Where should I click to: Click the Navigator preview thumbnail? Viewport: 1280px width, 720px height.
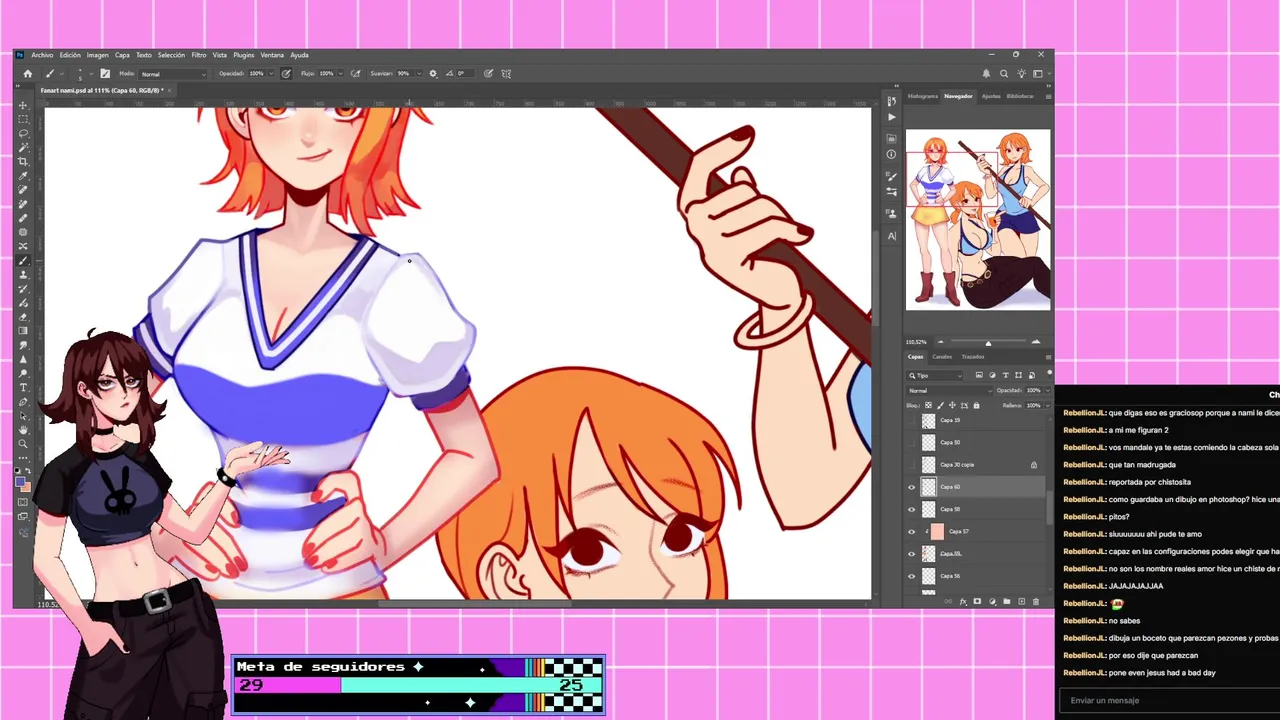click(978, 220)
